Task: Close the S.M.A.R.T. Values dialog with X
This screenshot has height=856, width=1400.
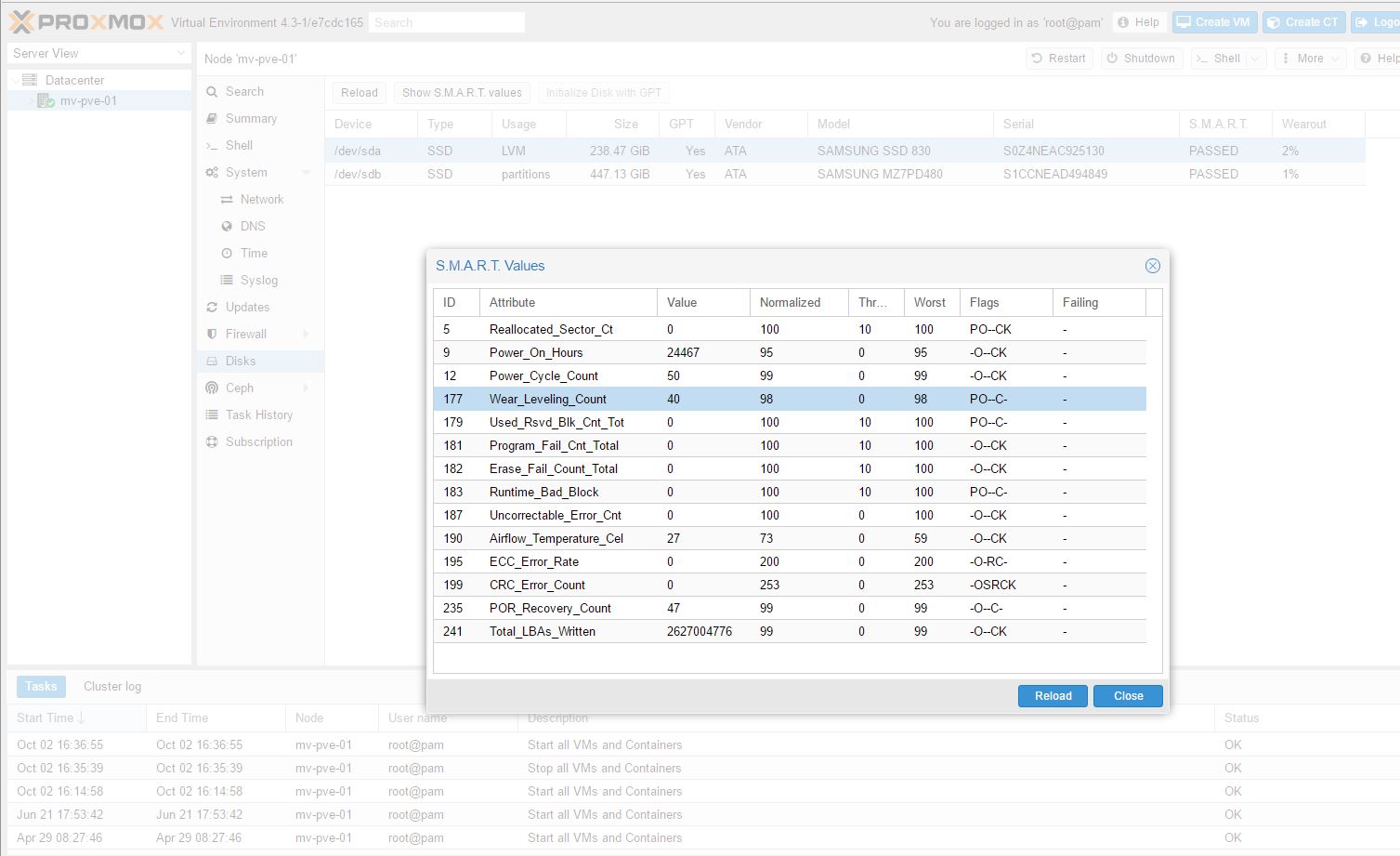Action: (1152, 266)
